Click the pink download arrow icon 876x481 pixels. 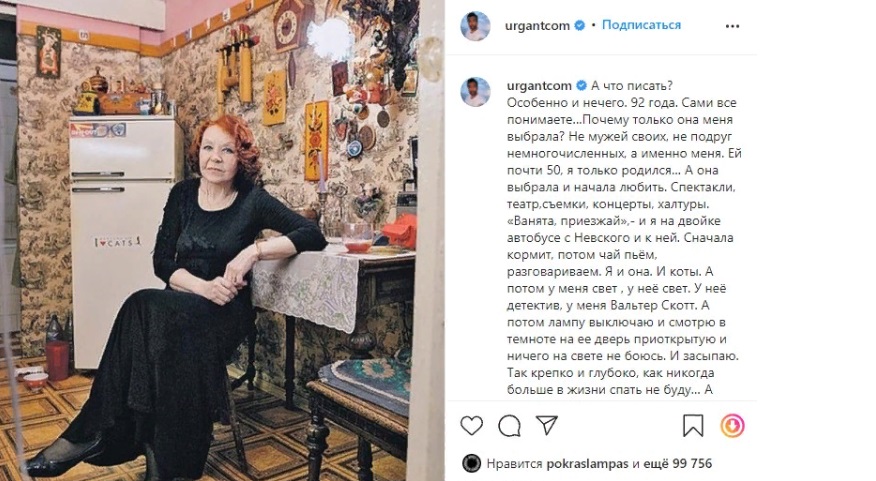(732, 426)
